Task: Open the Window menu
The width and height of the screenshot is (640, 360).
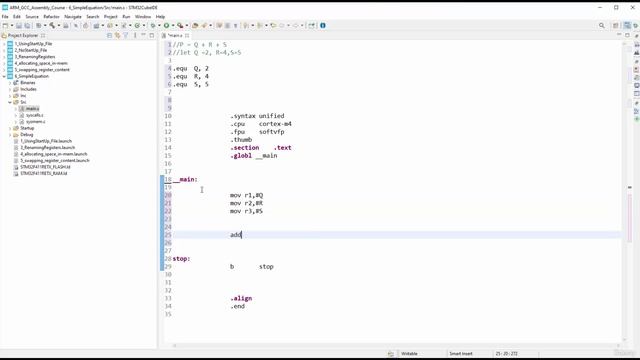Action: tap(143, 17)
